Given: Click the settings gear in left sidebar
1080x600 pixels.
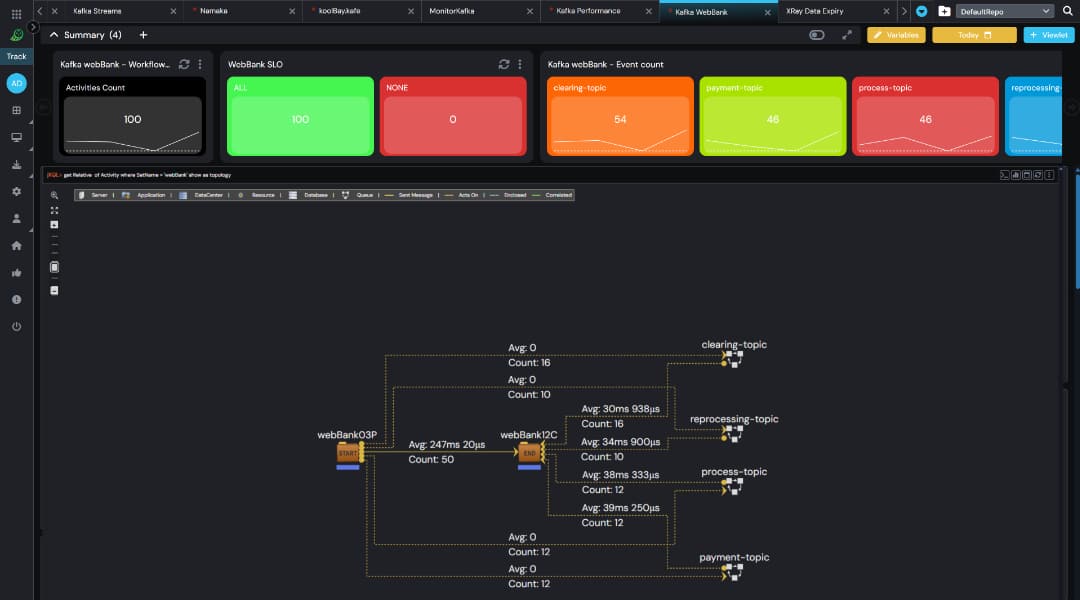Looking at the screenshot, I should (15, 191).
